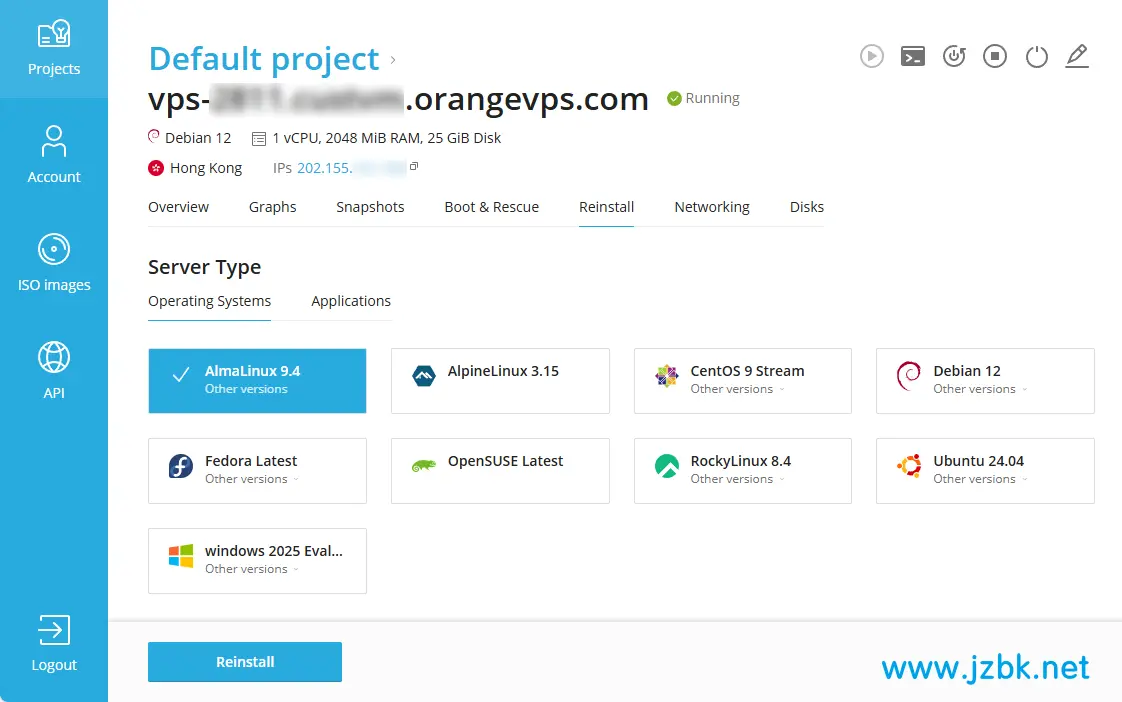The width and height of the screenshot is (1122, 702).
Task: Open Other versions under Debian 12 card
Action: coord(980,389)
